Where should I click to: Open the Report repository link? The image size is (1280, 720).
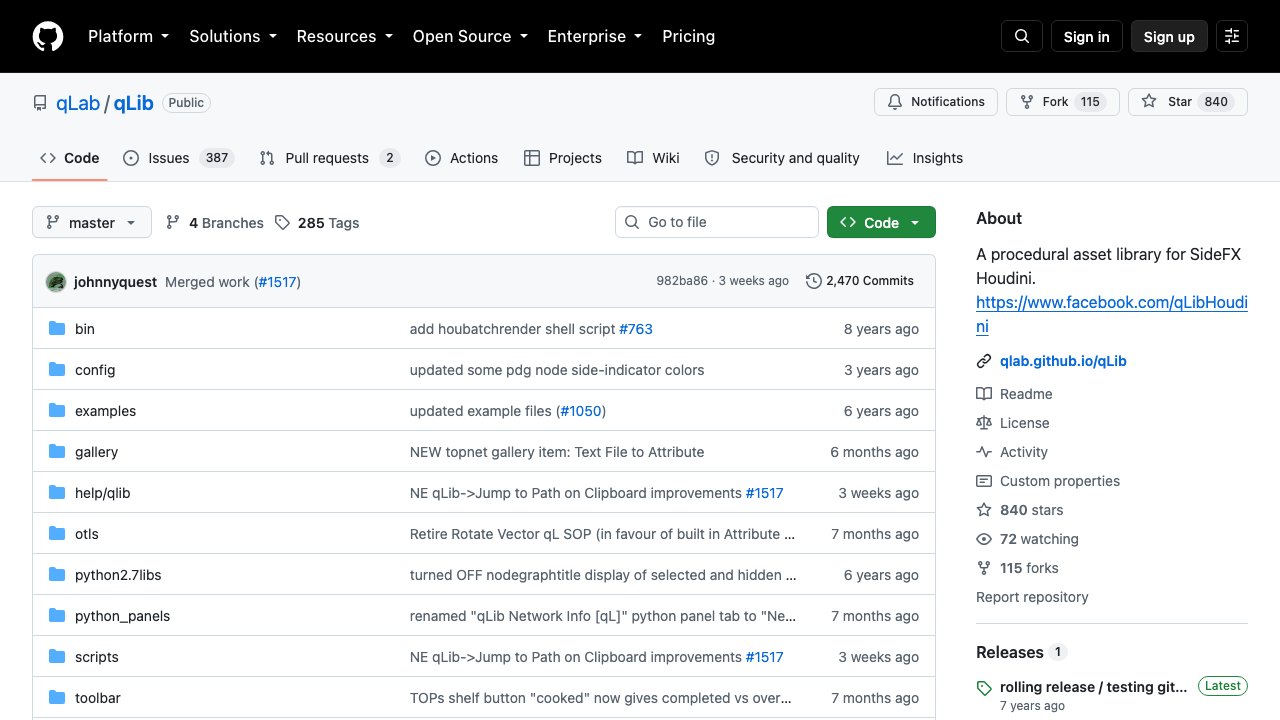pos(1032,597)
